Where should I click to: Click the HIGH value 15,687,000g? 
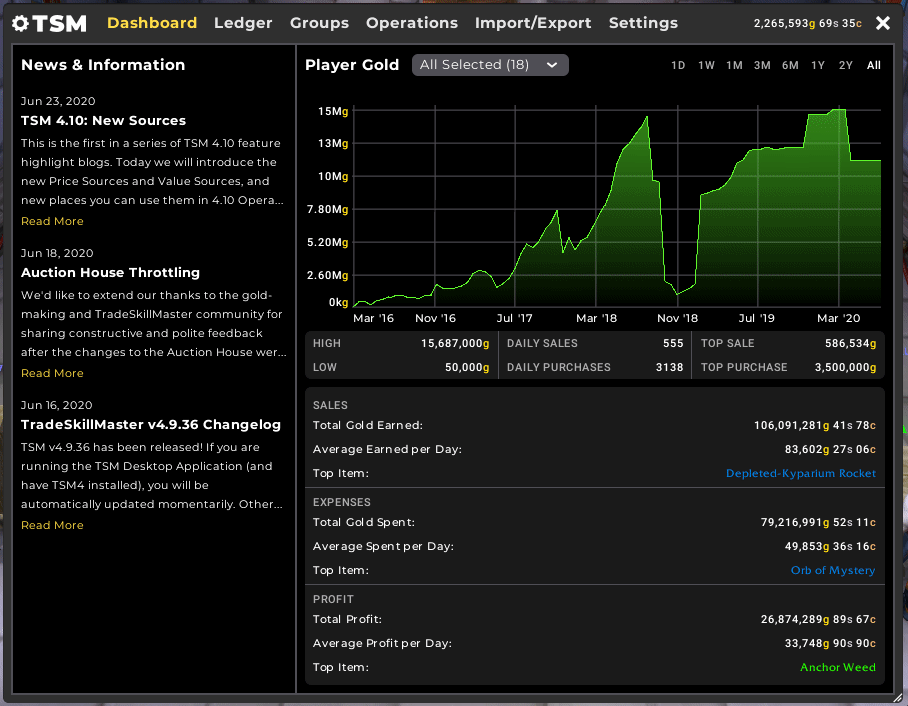(x=455, y=343)
